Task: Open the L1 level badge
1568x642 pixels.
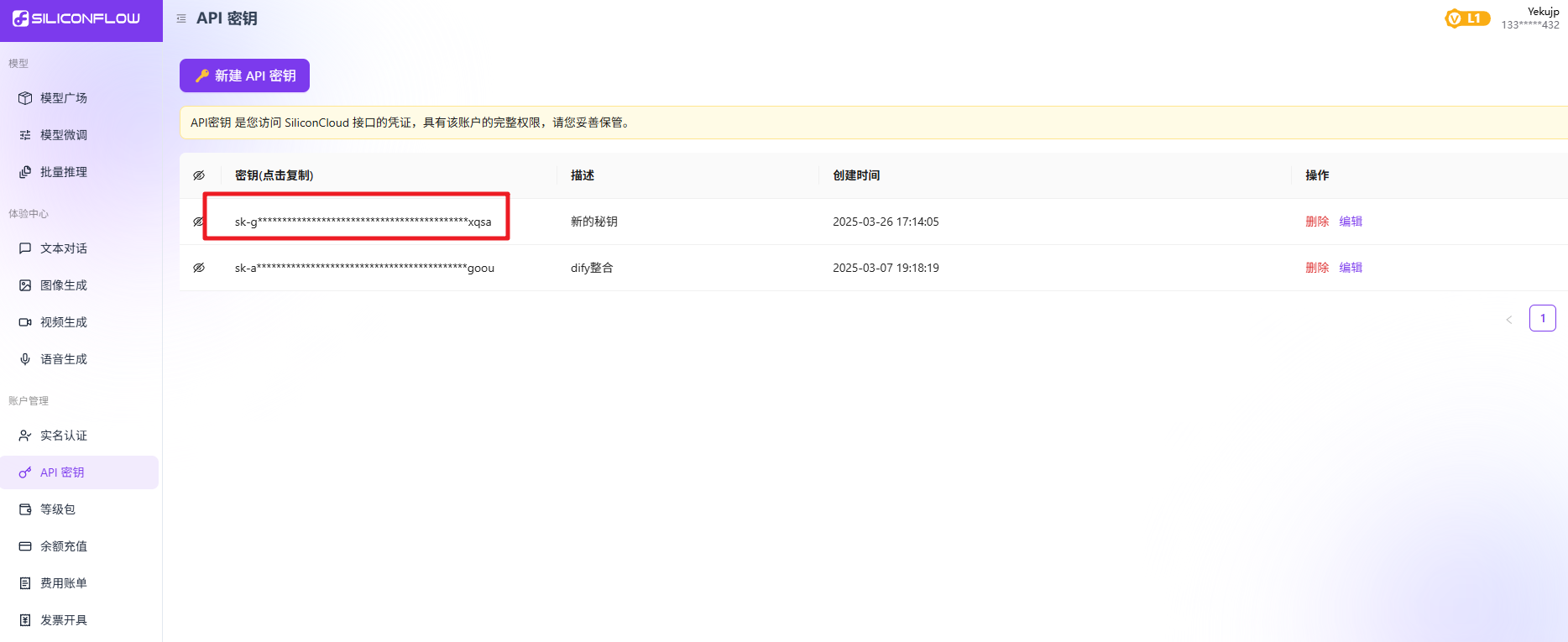Action: 1466,18
